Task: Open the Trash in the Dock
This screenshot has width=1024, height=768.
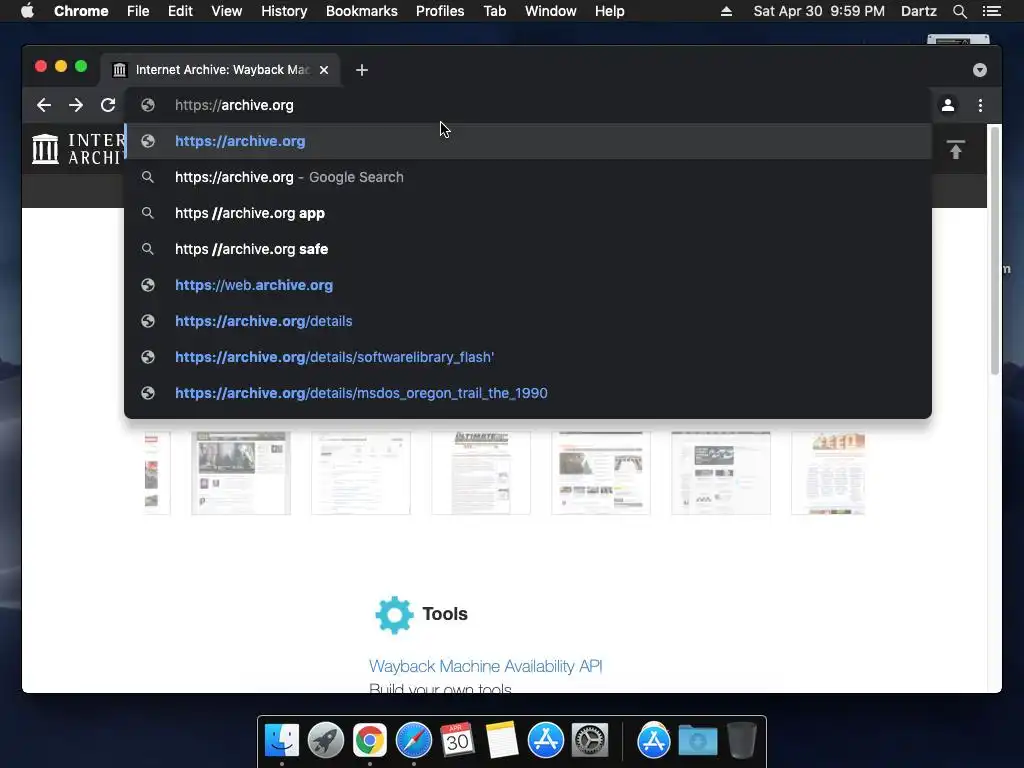Action: (x=741, y=741)
